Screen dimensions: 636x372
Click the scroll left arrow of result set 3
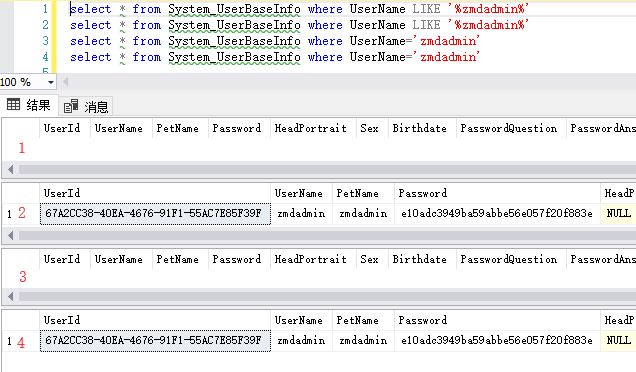tap(11, 297)
